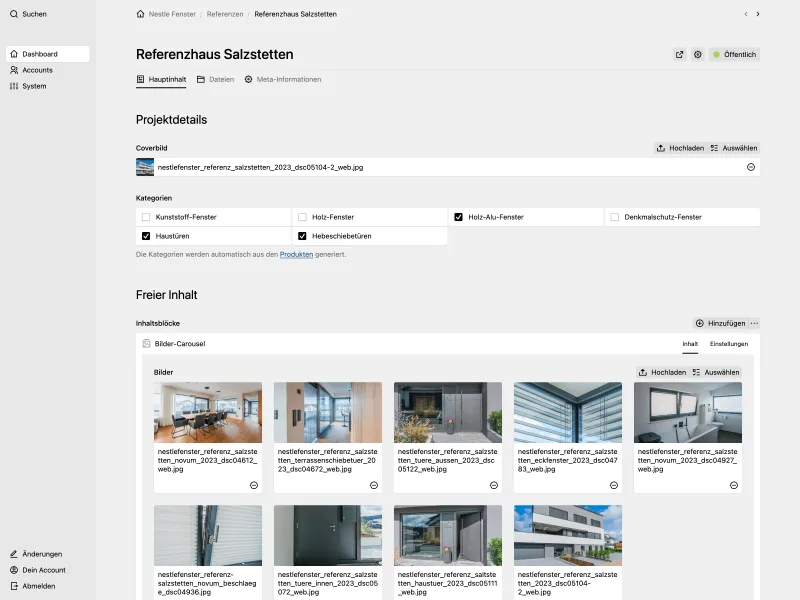The image size is (800, 600).
Task: Remove the coverbild via its circled minus control
Action: (x=750, y=167)
